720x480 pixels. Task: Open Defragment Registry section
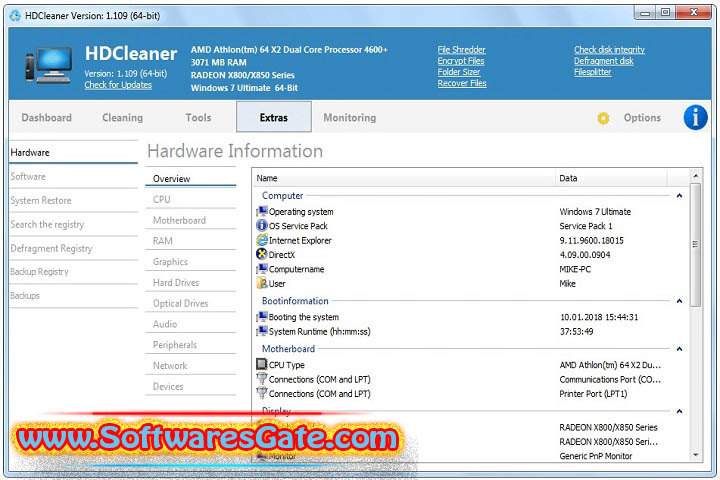pos(73,248)
